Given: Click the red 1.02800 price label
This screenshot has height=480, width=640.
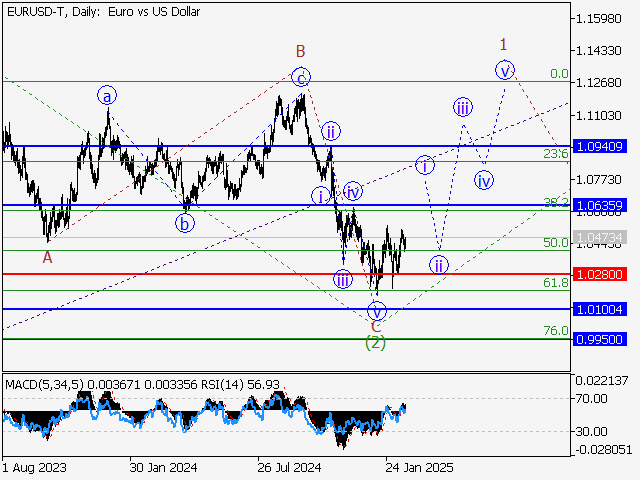Looking at the screenshot, I should pyautogui.click(x=599, y=273).
